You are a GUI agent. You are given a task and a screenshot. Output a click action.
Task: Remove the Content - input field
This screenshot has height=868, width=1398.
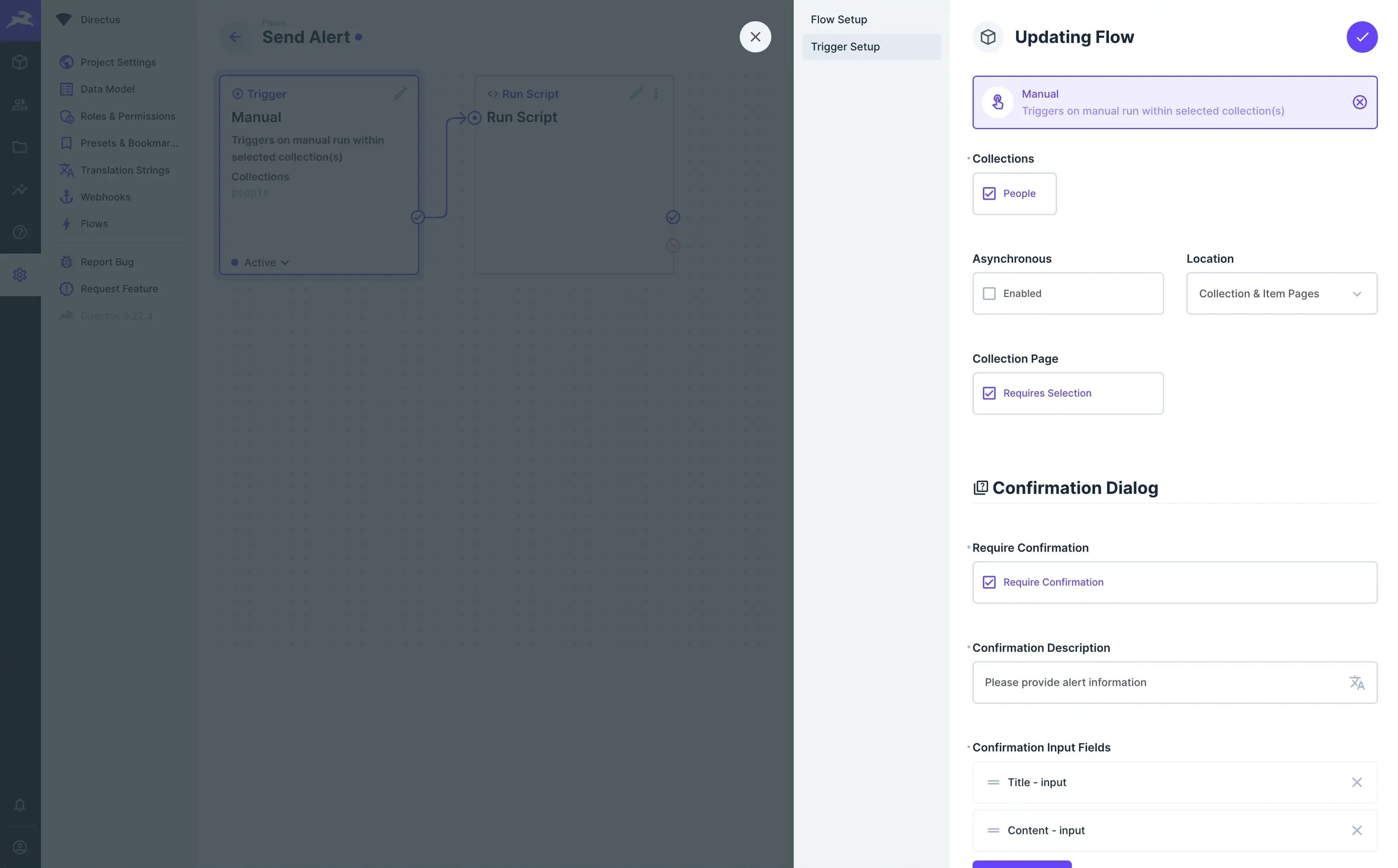click(x=1356, y=830)
